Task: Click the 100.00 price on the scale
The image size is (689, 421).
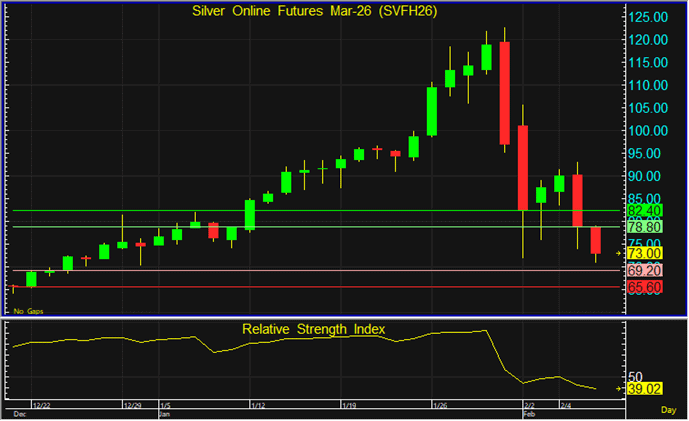Action: tap(647, 131)
